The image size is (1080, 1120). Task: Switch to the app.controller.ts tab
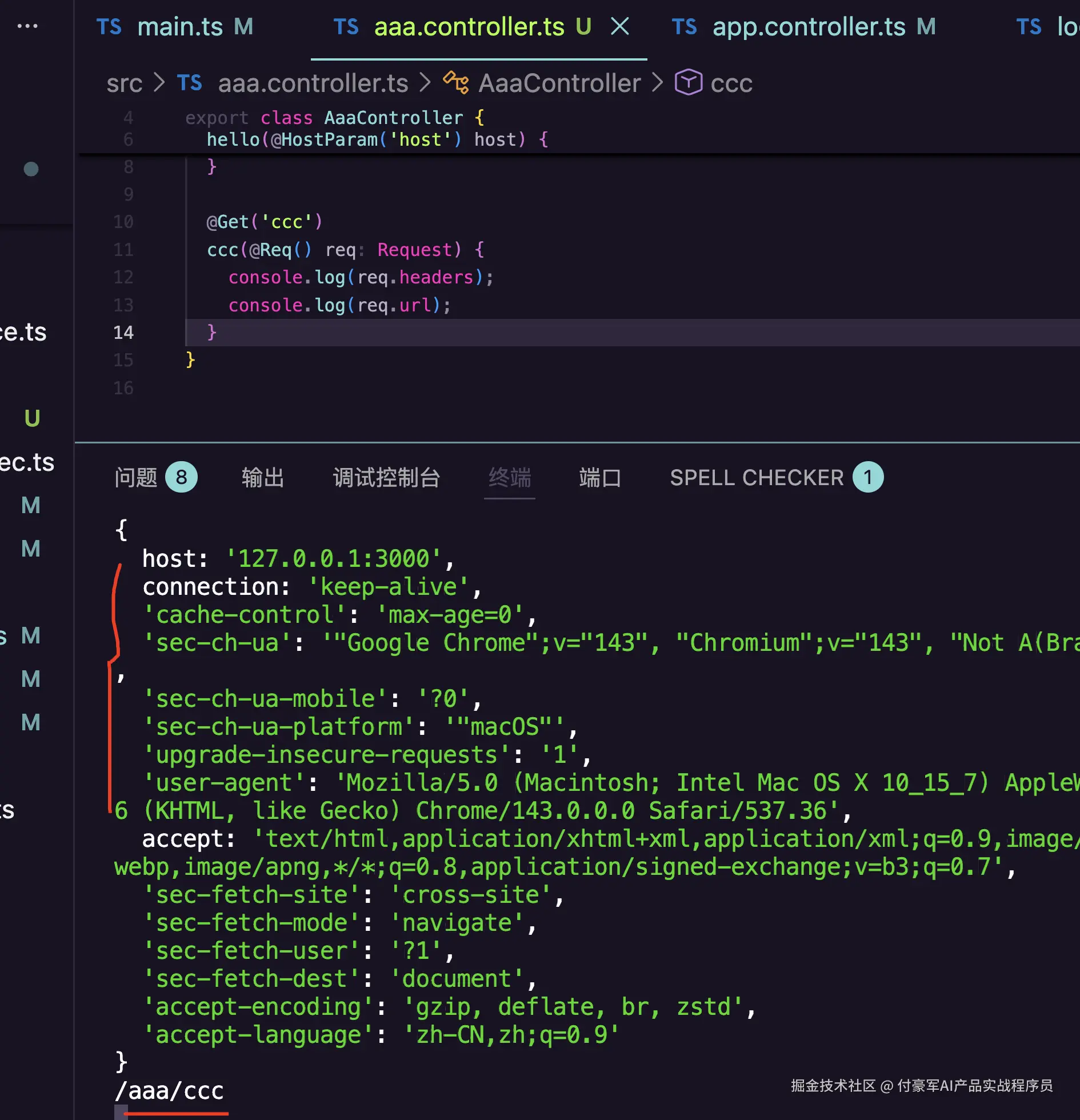[x=803, y=27]
